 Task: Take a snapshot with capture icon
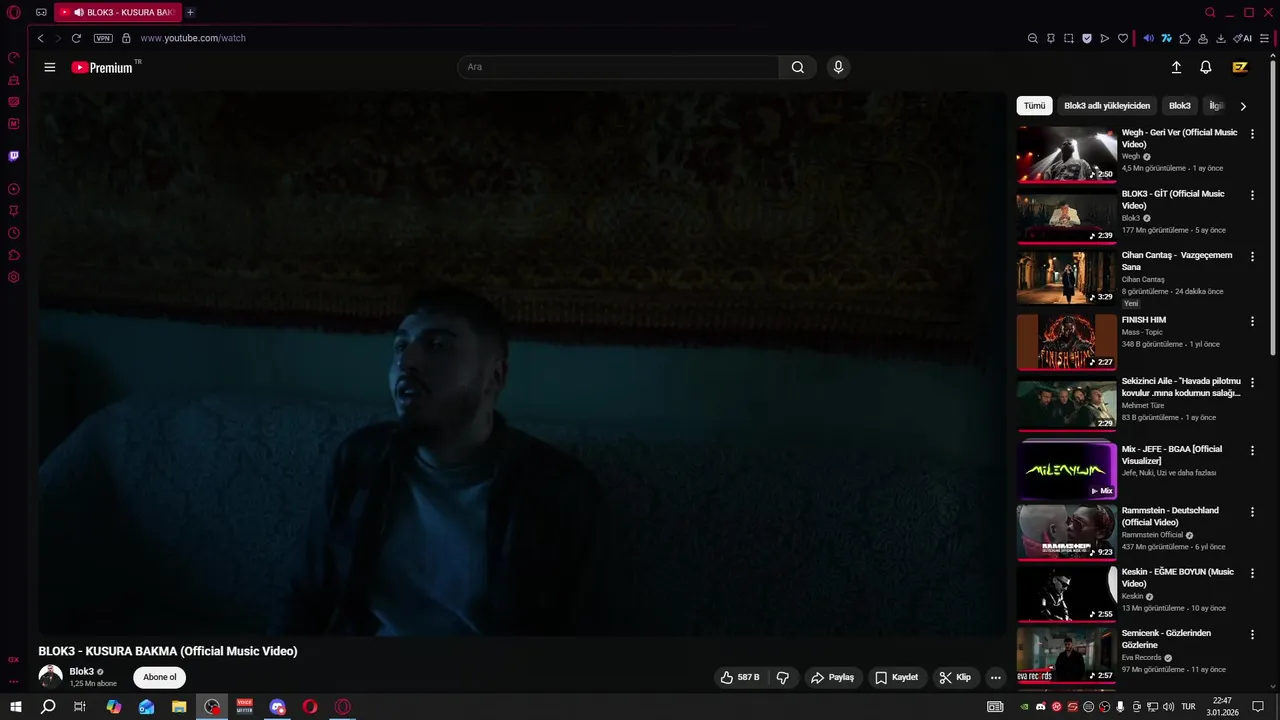[1069, 38]
